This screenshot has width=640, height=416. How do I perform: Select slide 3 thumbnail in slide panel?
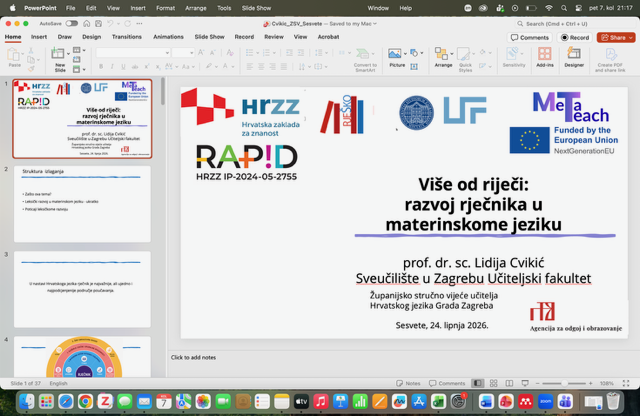[82, 289]
